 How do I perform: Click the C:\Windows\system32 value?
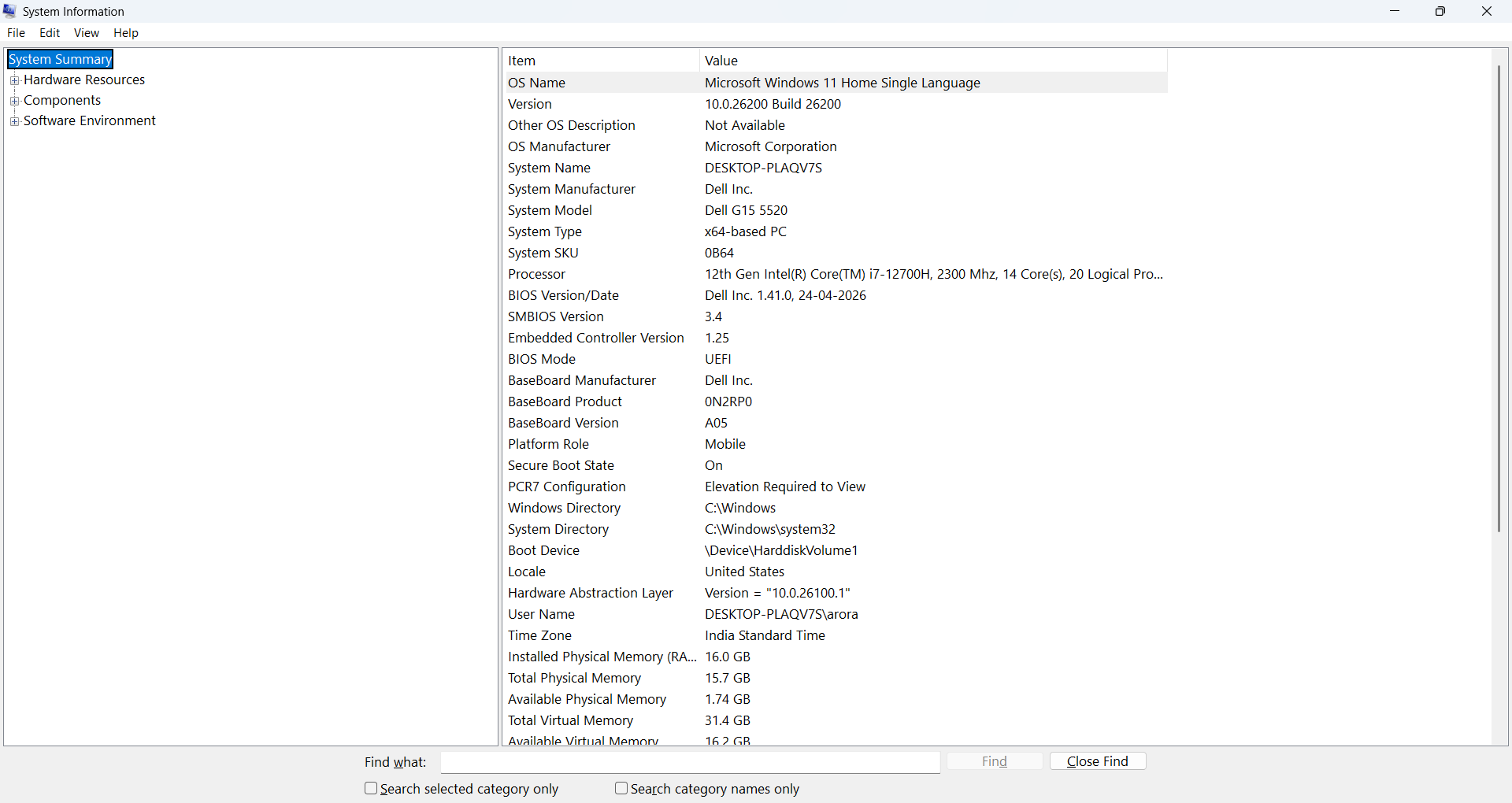(x=770, y=529)
